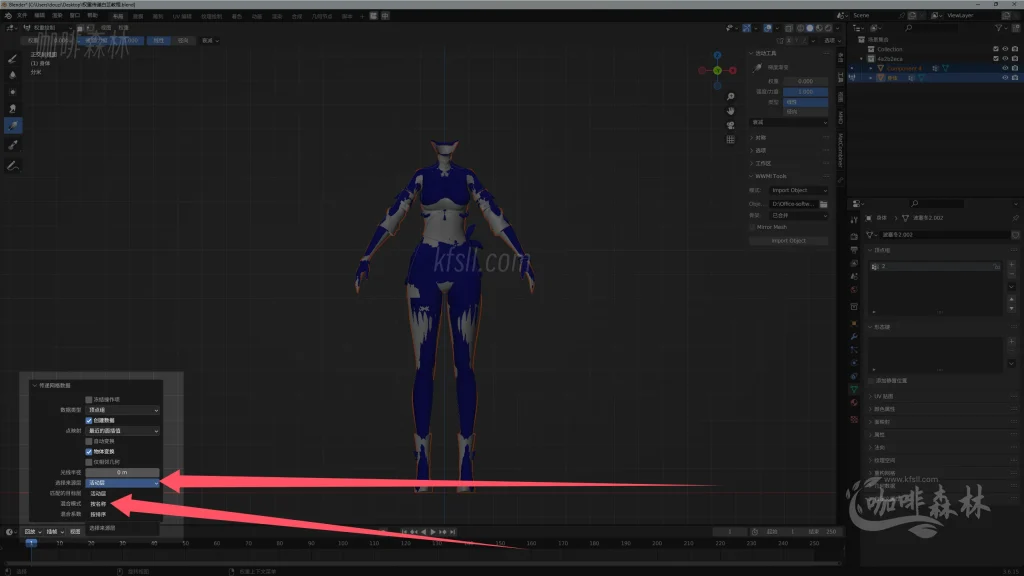Screen dimensions: 1024x576
Task: Click the Blender logo app menu
Action: coord(8,16)
